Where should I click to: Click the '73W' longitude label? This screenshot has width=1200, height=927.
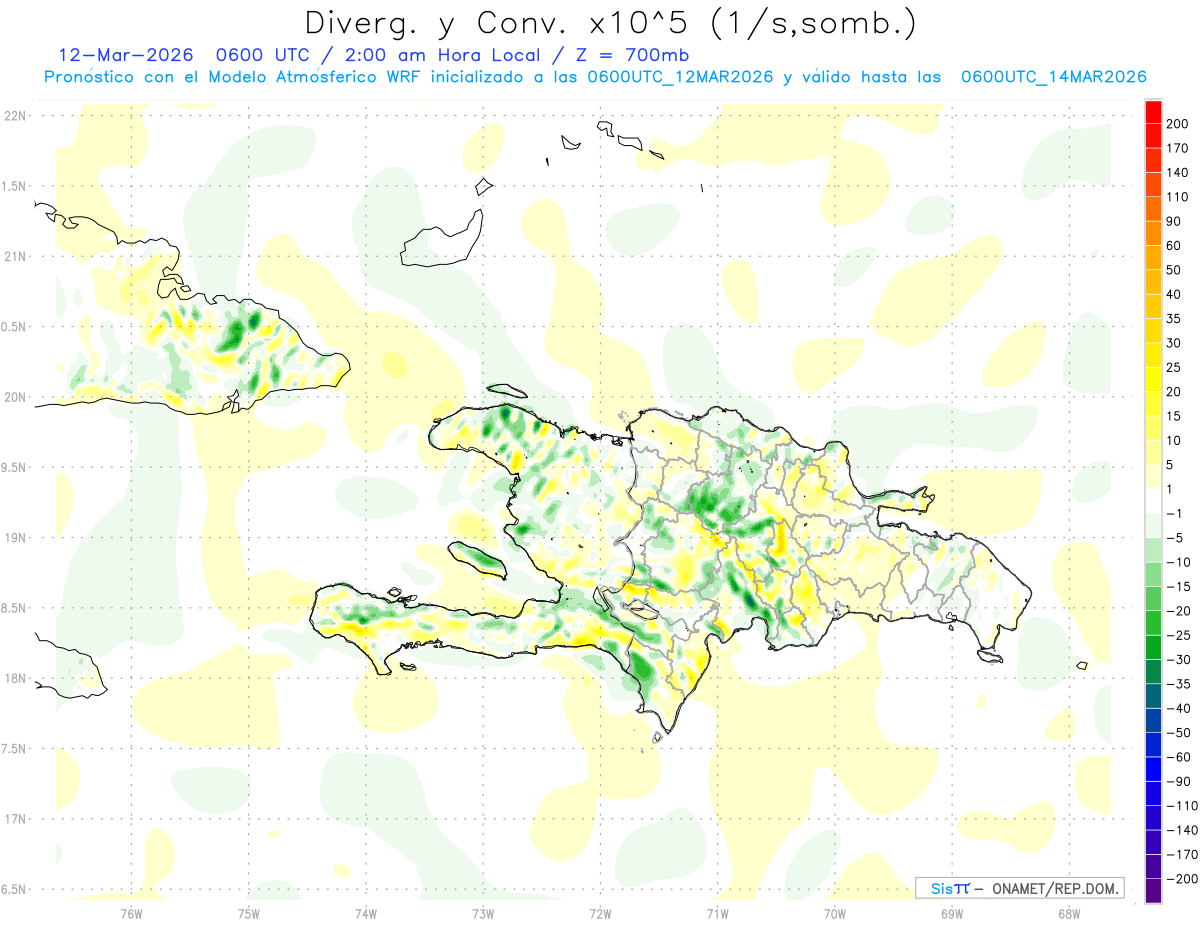(483, 913)
